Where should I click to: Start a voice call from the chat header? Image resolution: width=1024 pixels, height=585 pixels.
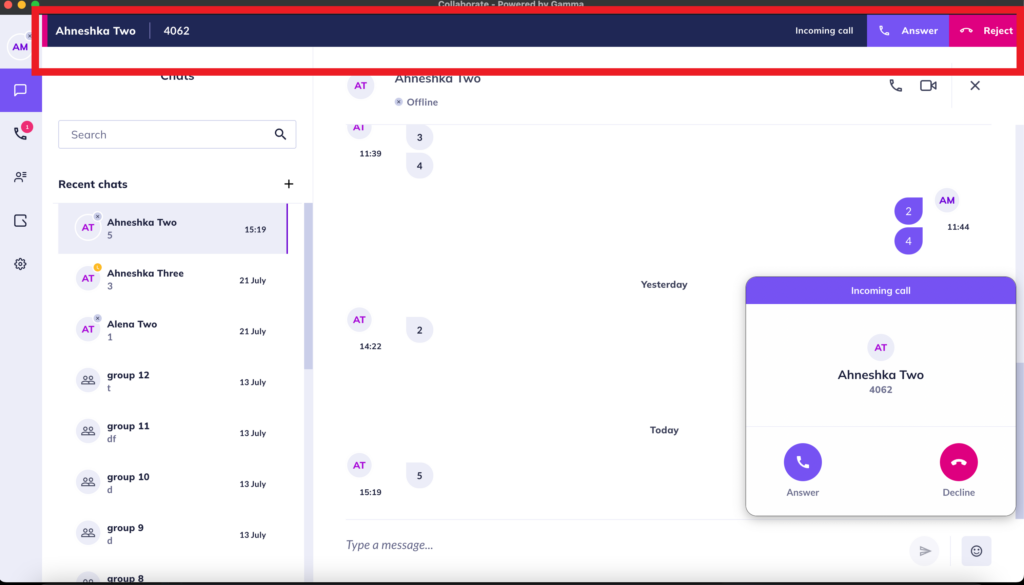895,86
